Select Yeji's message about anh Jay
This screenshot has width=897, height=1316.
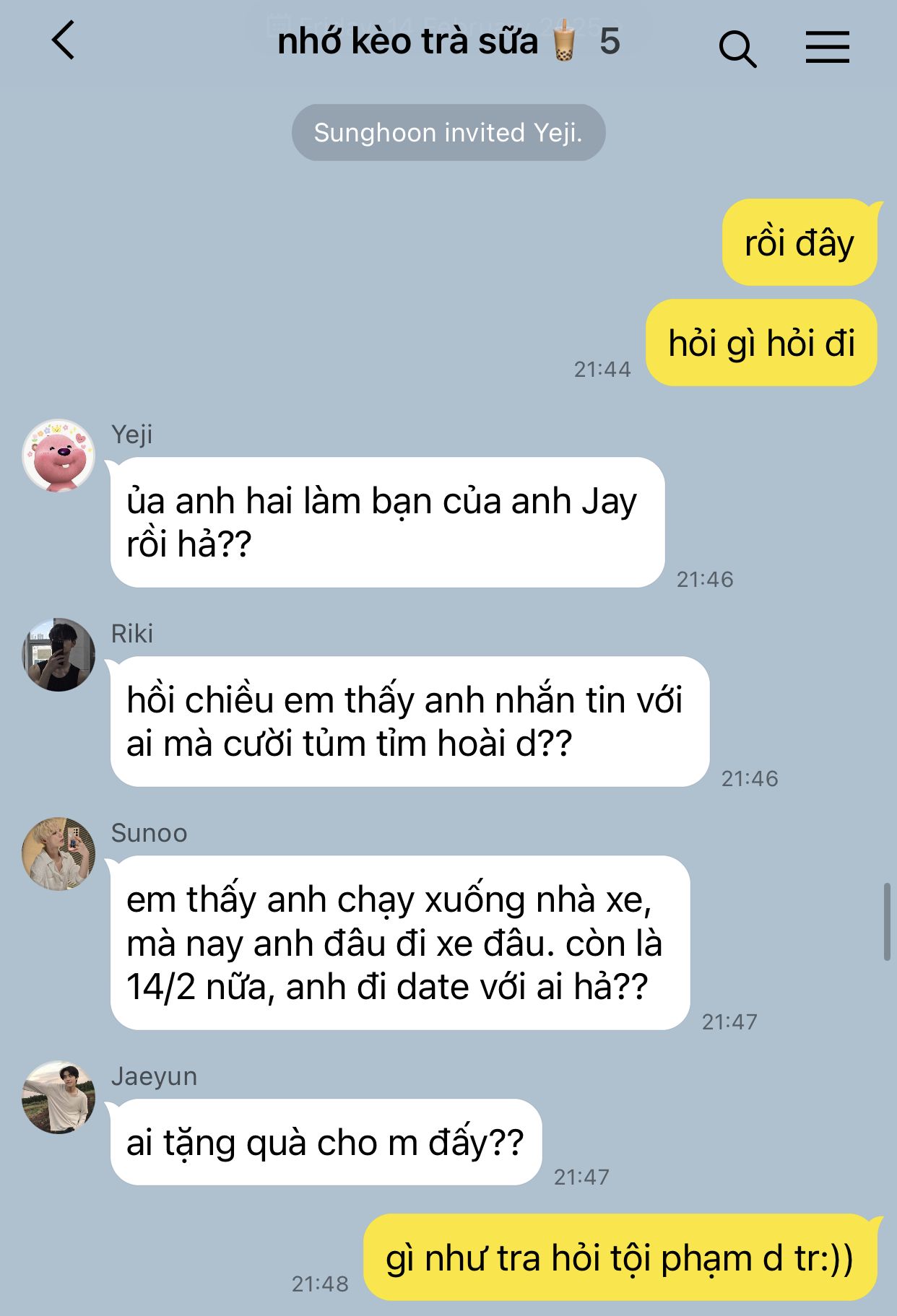pyautogui.click(x=387, y=523)
